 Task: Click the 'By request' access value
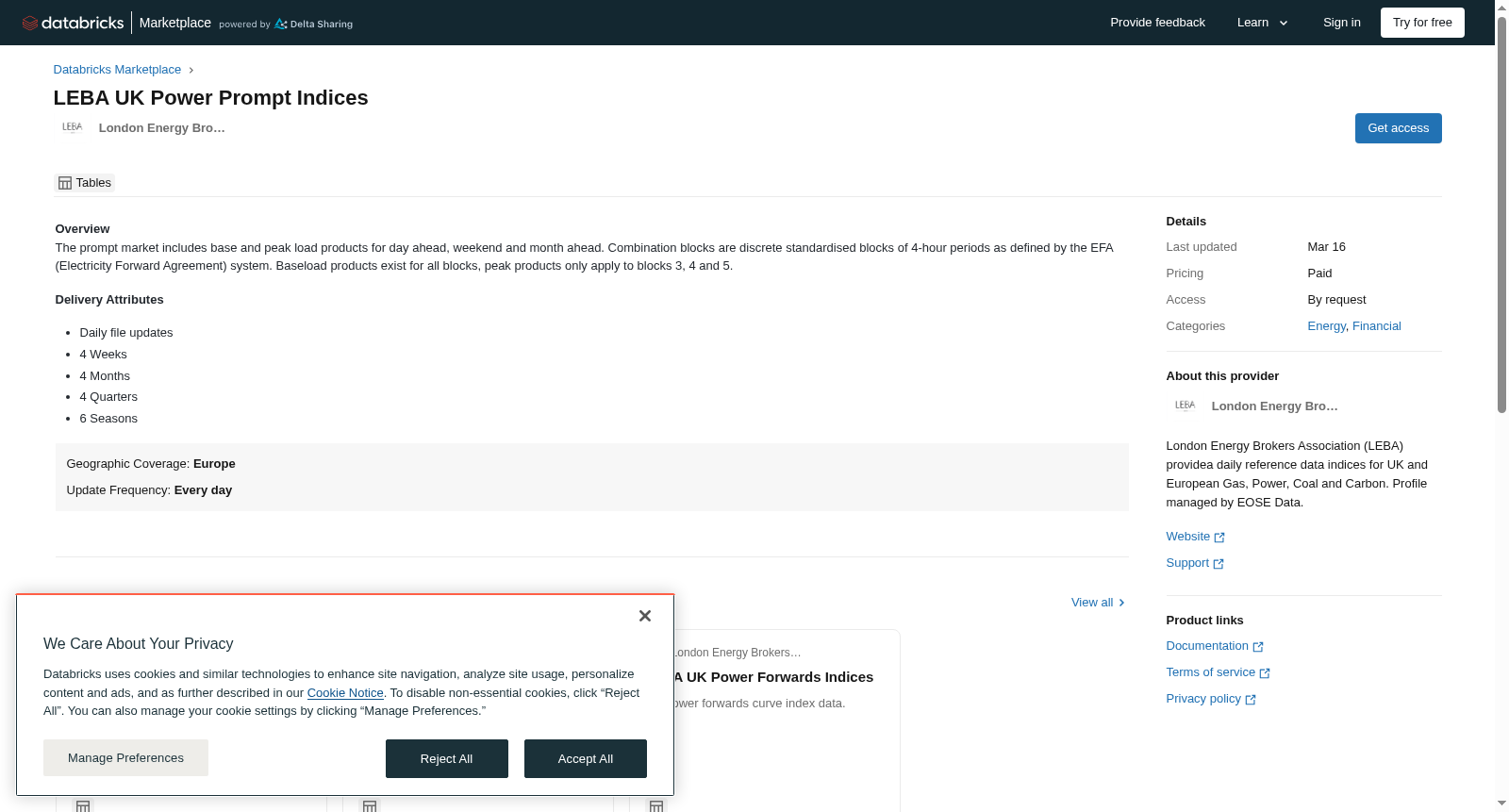point(1336,300)
